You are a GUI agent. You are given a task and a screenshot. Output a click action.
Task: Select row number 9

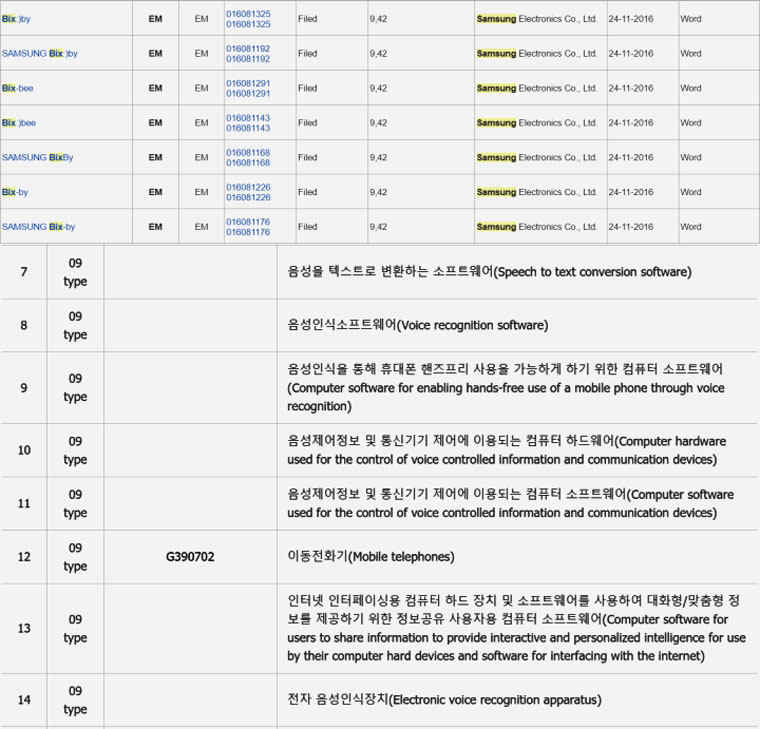click(x=24, y=388)
